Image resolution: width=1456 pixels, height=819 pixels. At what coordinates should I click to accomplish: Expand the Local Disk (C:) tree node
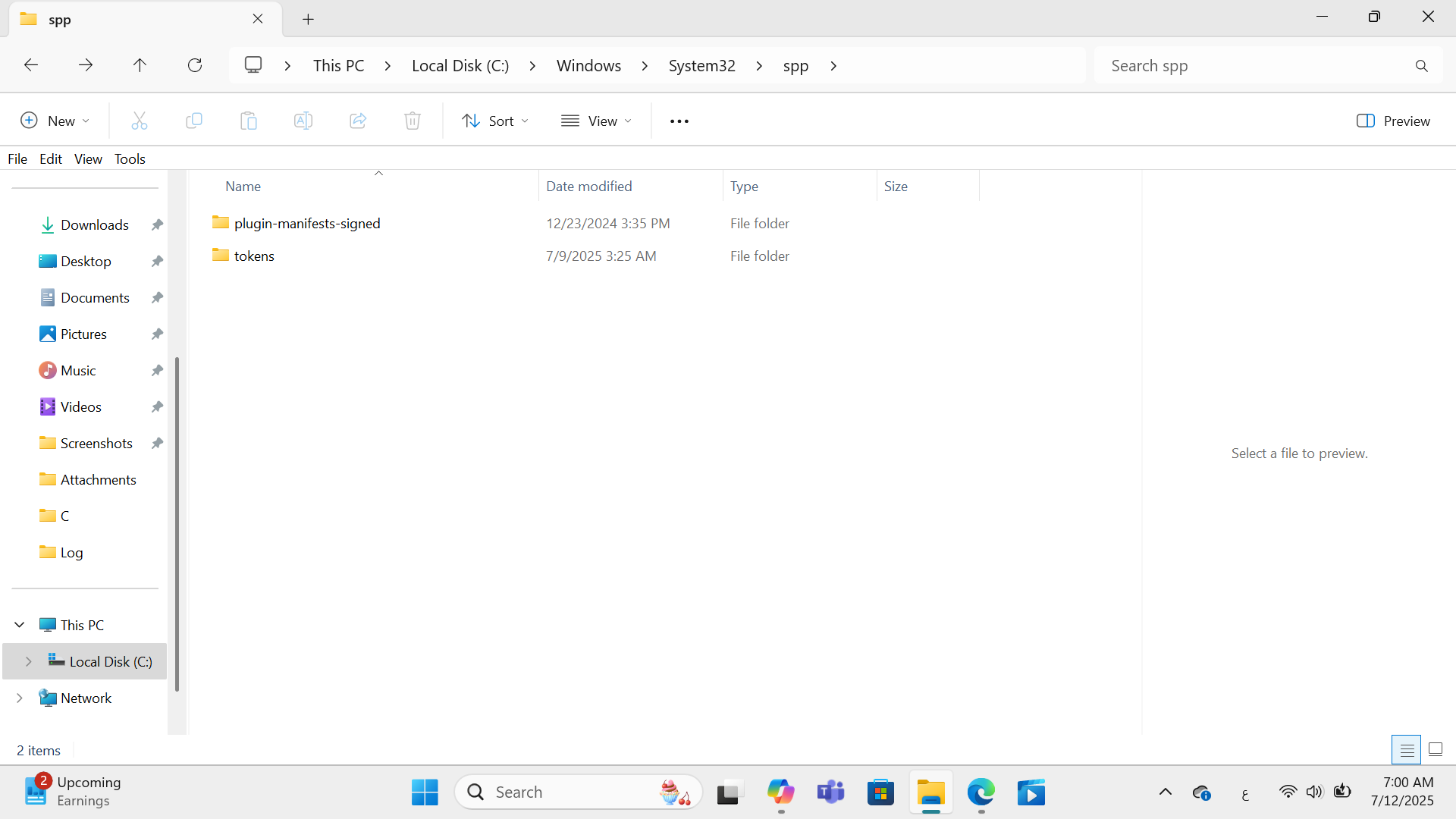pyautogui.click(x=29, y=661)
